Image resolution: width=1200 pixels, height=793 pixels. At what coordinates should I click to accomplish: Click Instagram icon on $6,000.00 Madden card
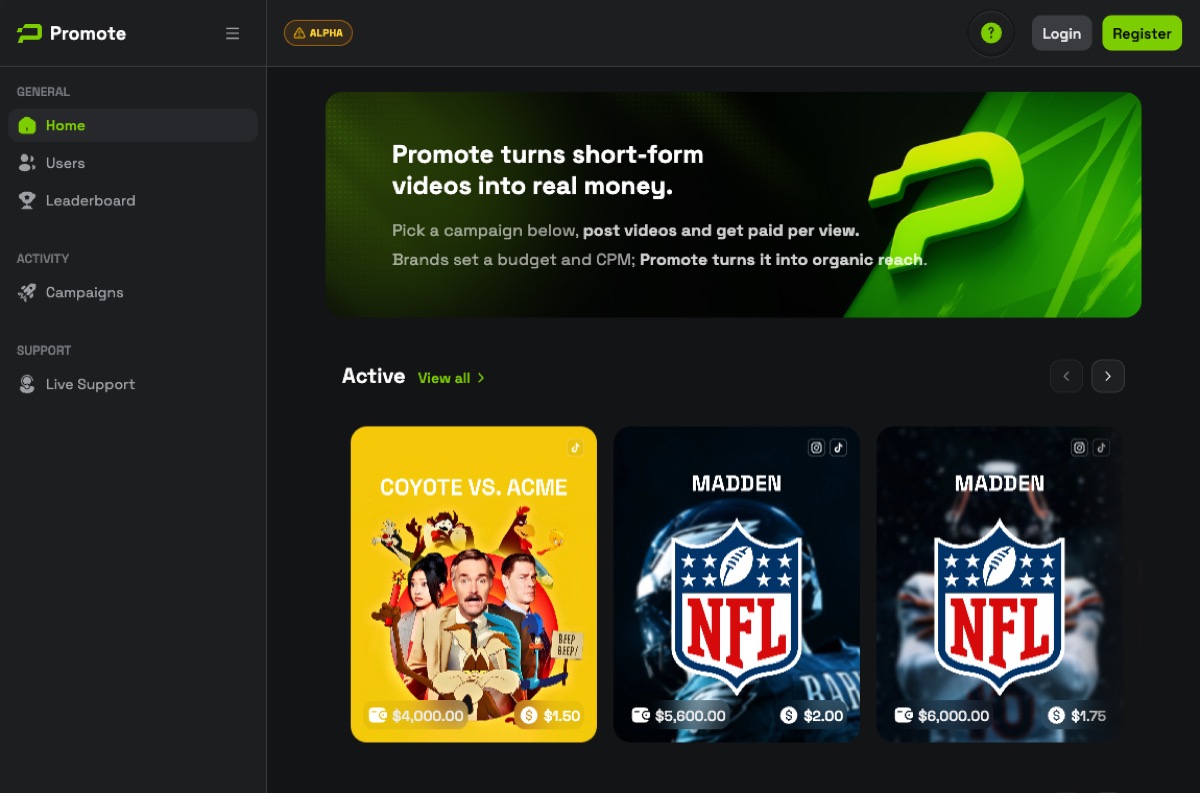pos(1079,447)
